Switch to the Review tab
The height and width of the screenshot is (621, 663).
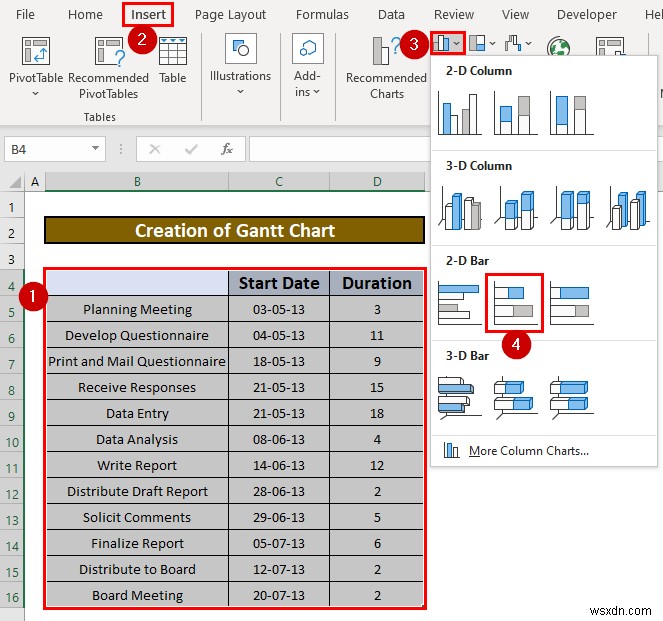[454, 15]
